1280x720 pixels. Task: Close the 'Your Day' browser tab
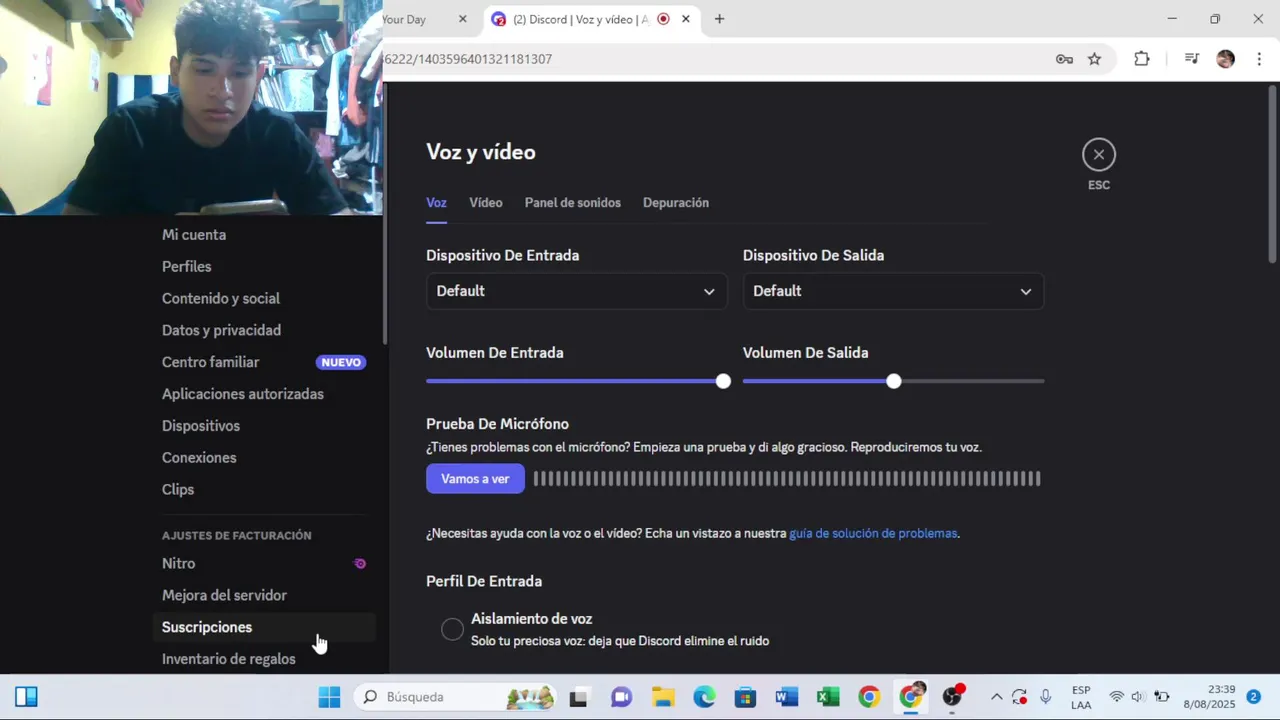(x=462, y=19)
